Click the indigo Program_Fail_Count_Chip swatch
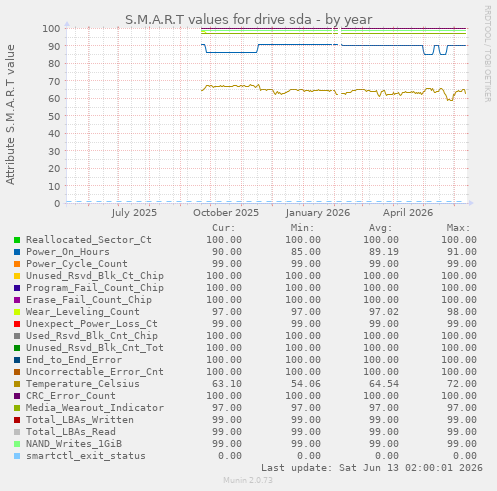This screenshot has width=497, height=491. [x=17, y=288]
